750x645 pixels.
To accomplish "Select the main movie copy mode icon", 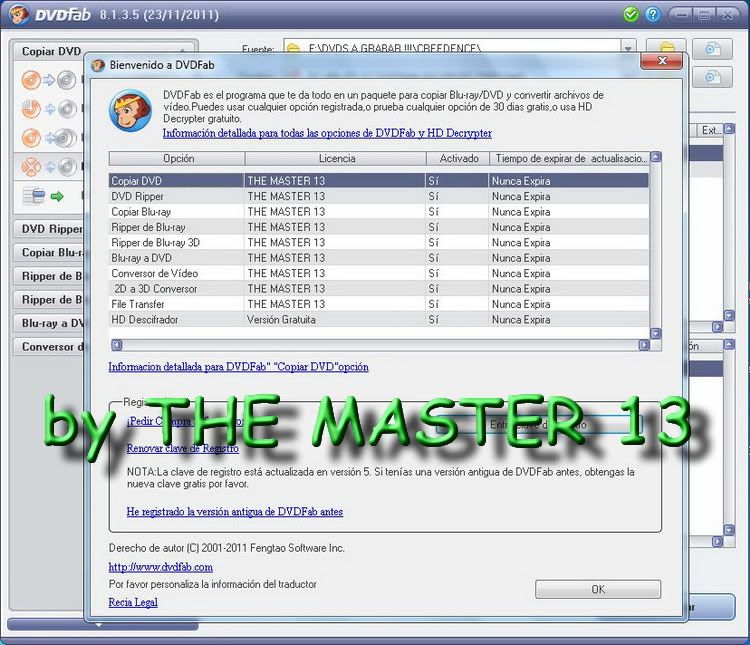I will [x=48, y=110].
